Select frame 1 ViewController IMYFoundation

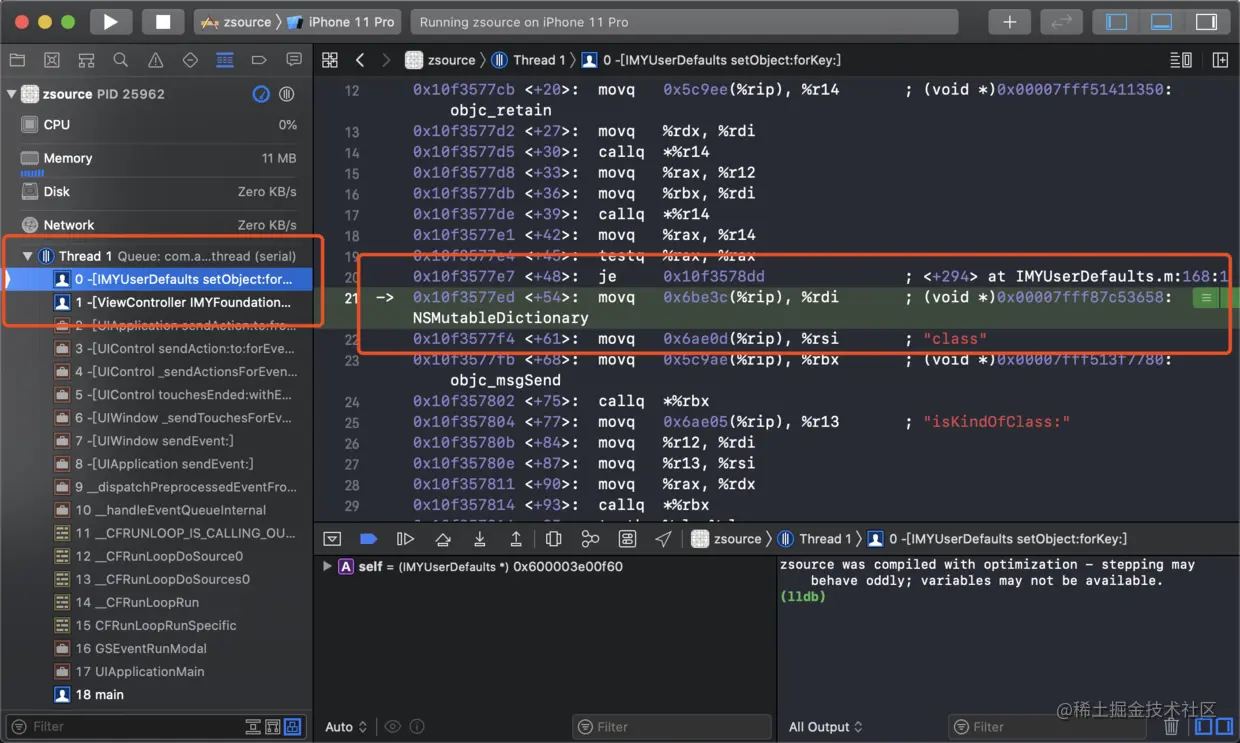[172, 302]
